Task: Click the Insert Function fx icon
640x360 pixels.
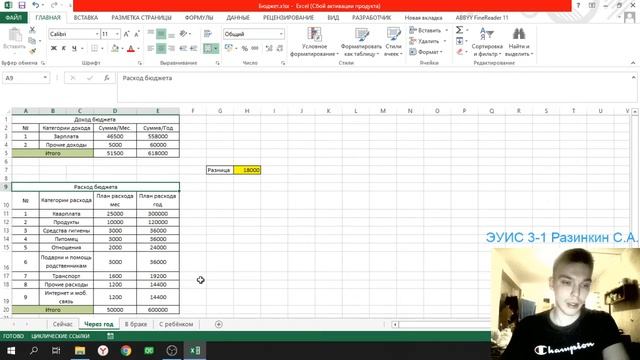Action: (x=107, y=78)
